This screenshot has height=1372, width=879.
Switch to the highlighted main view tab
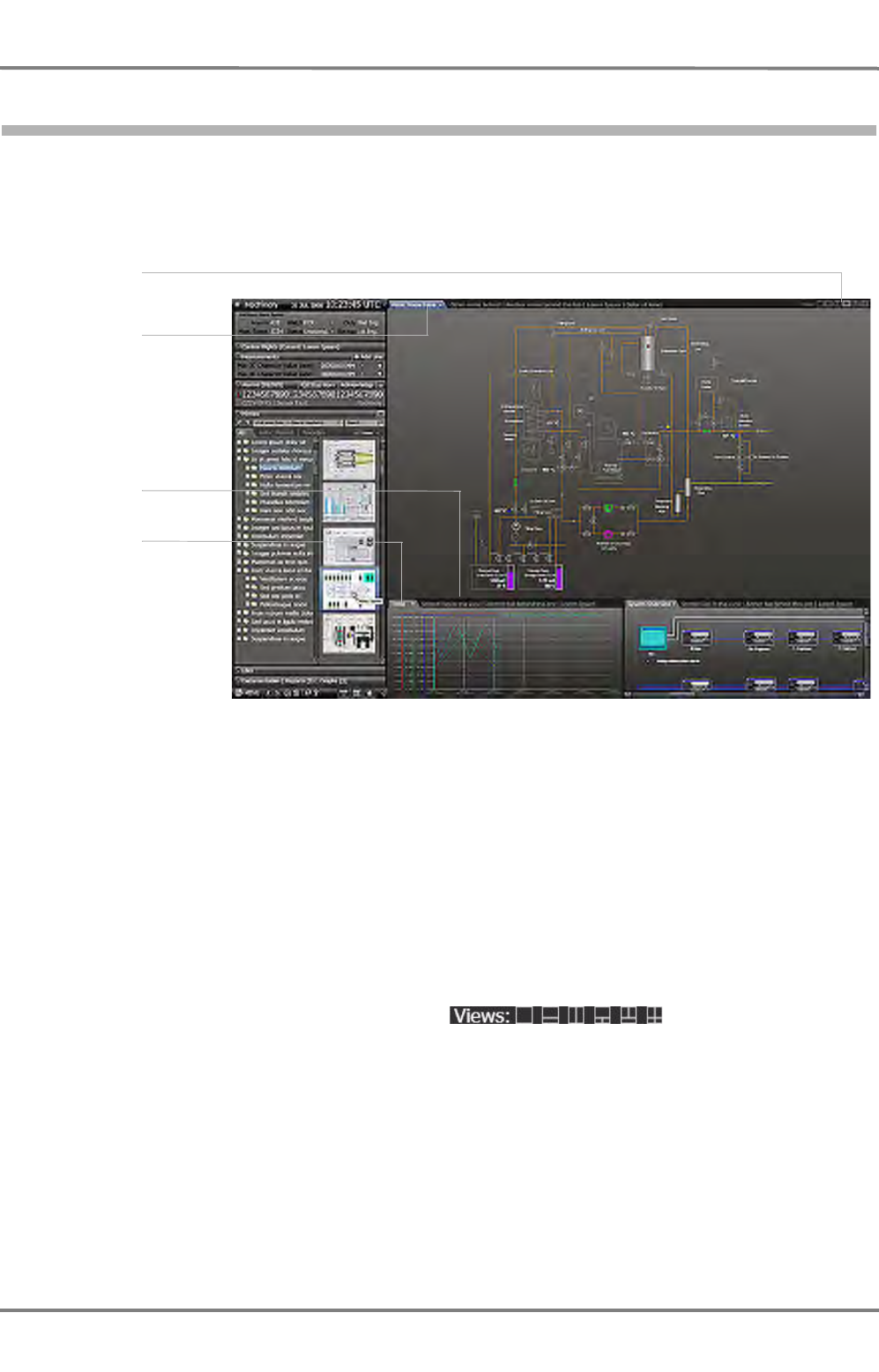click(415, 304)
